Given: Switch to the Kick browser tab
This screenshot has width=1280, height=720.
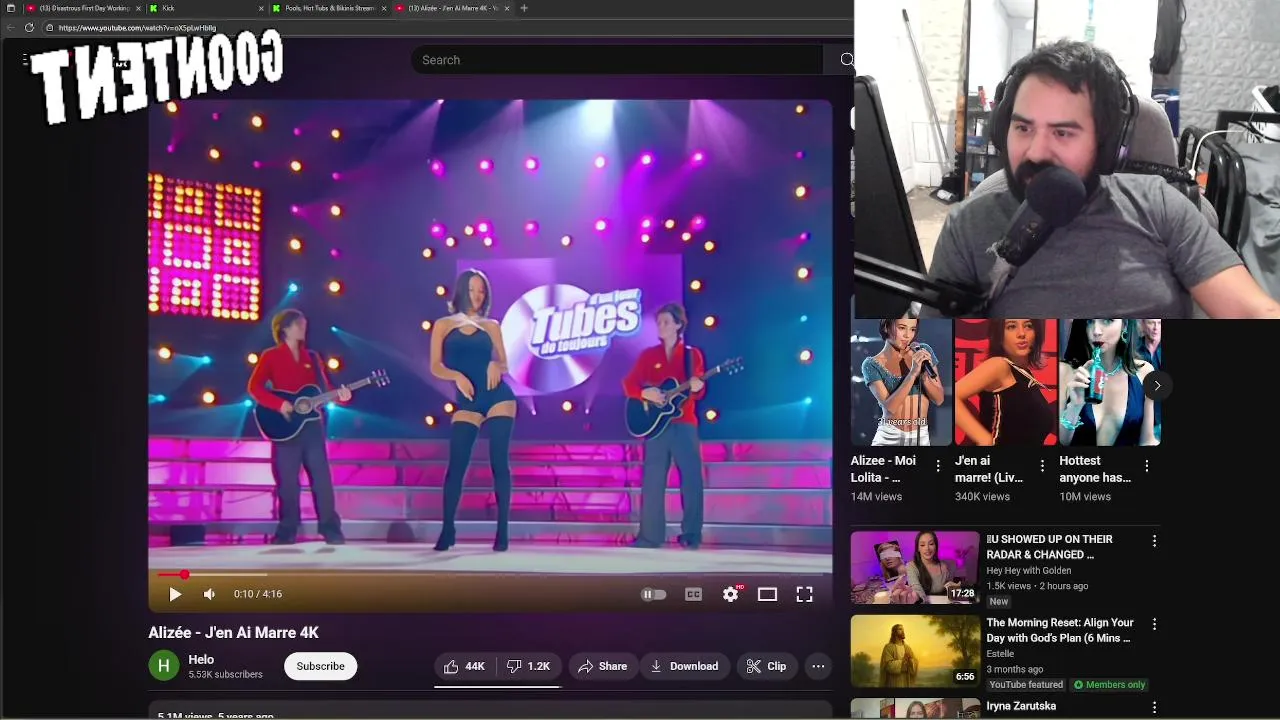Looking at the screenshot, I should tap(205, 8).
